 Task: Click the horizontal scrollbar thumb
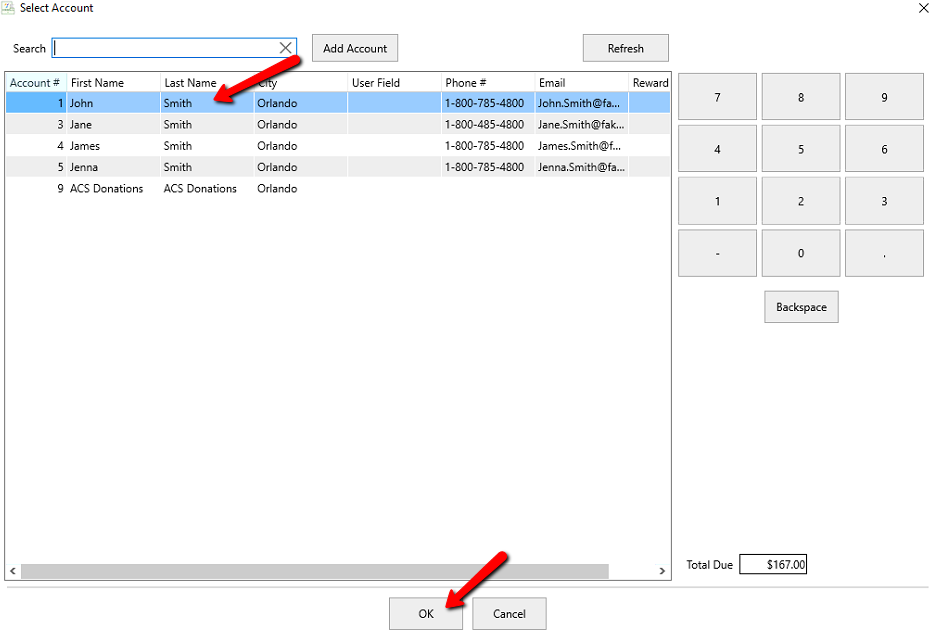tap(315, 571)
